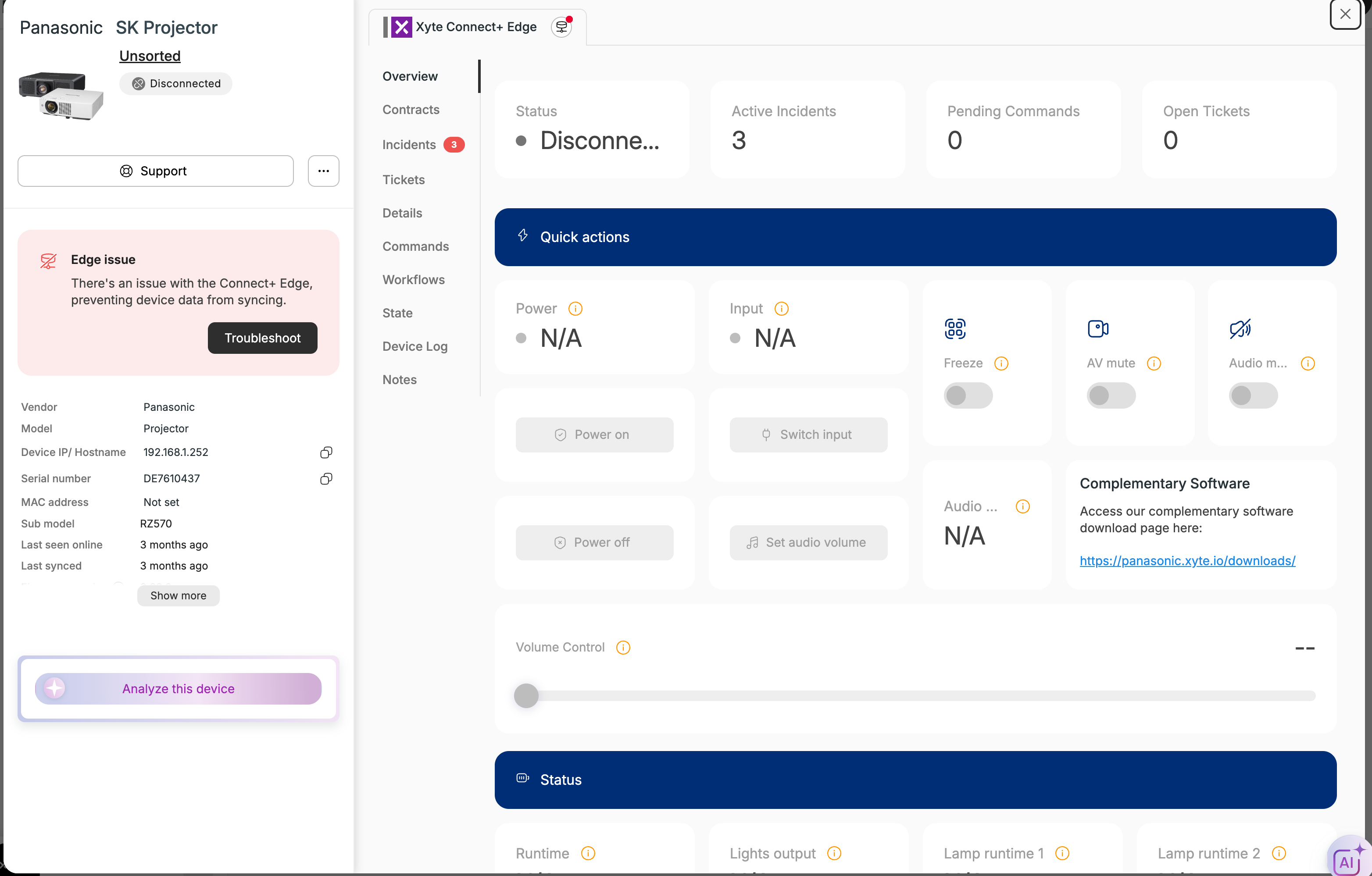Click the Disconnected status badge

coord(176,84)
